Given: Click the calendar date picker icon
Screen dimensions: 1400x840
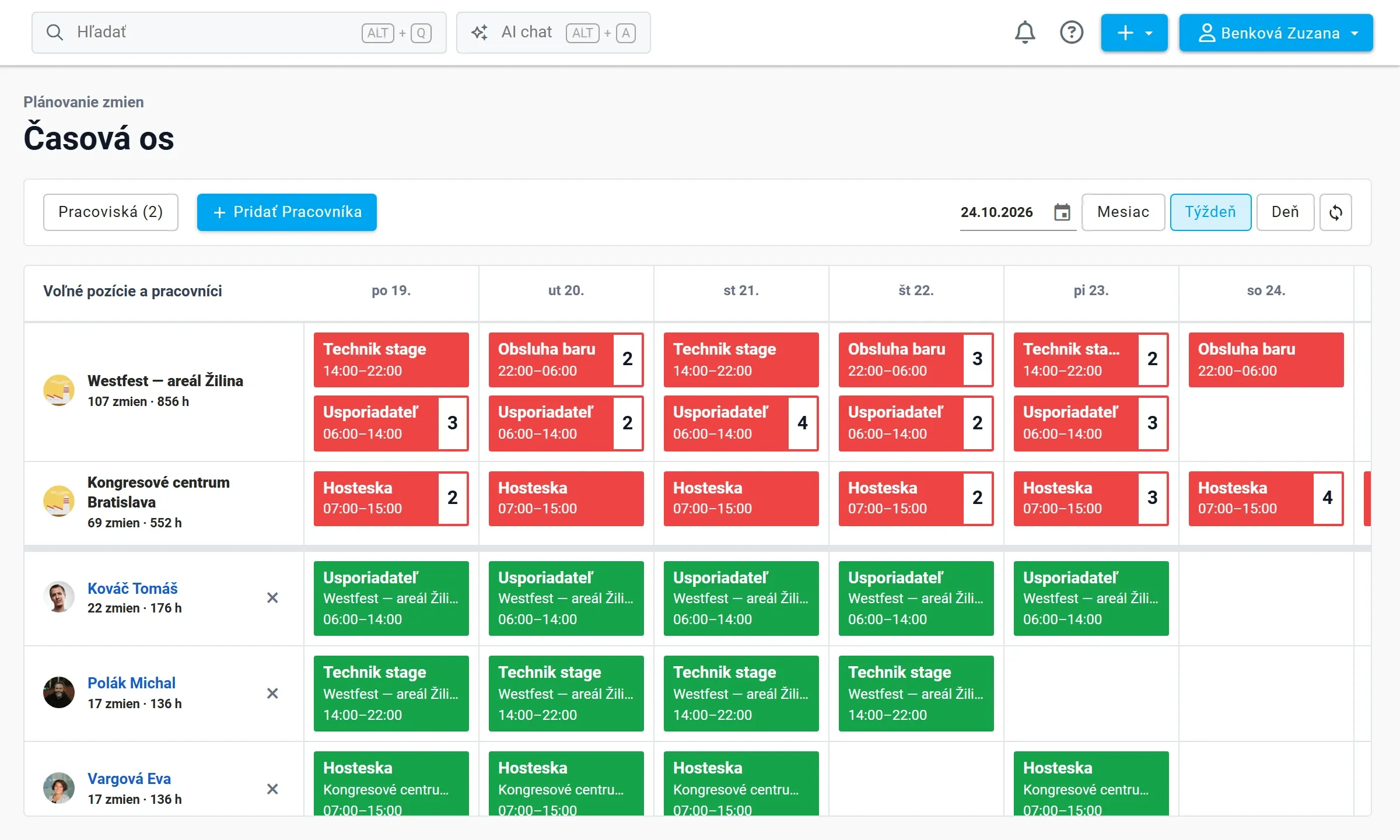Looking at the screenshot, I should click(x=1062, y=212).
